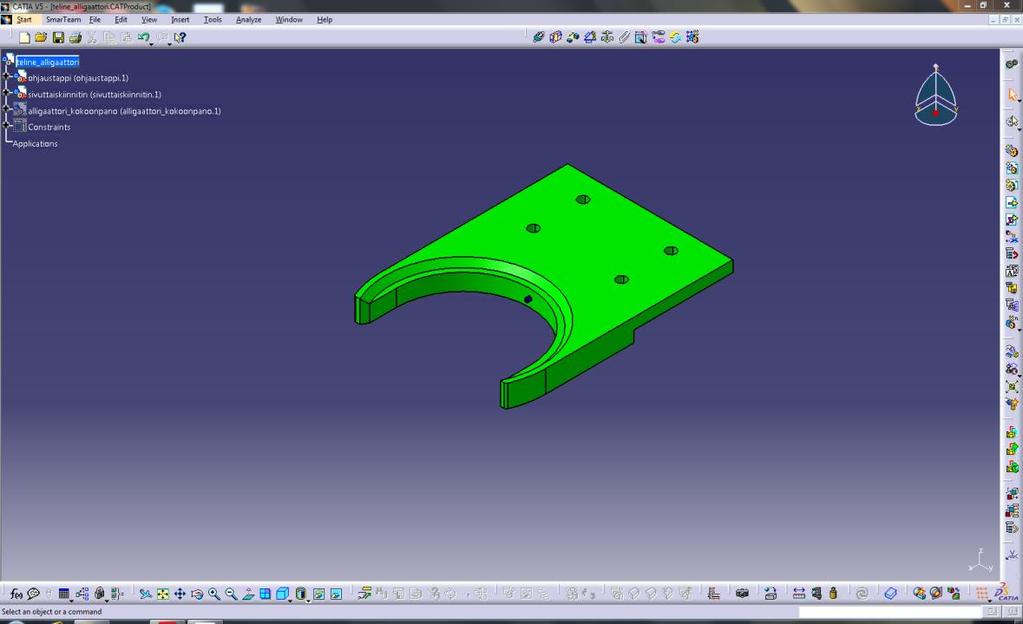Select alligaattori_kokoonpano in the tree

pos(125,111)
